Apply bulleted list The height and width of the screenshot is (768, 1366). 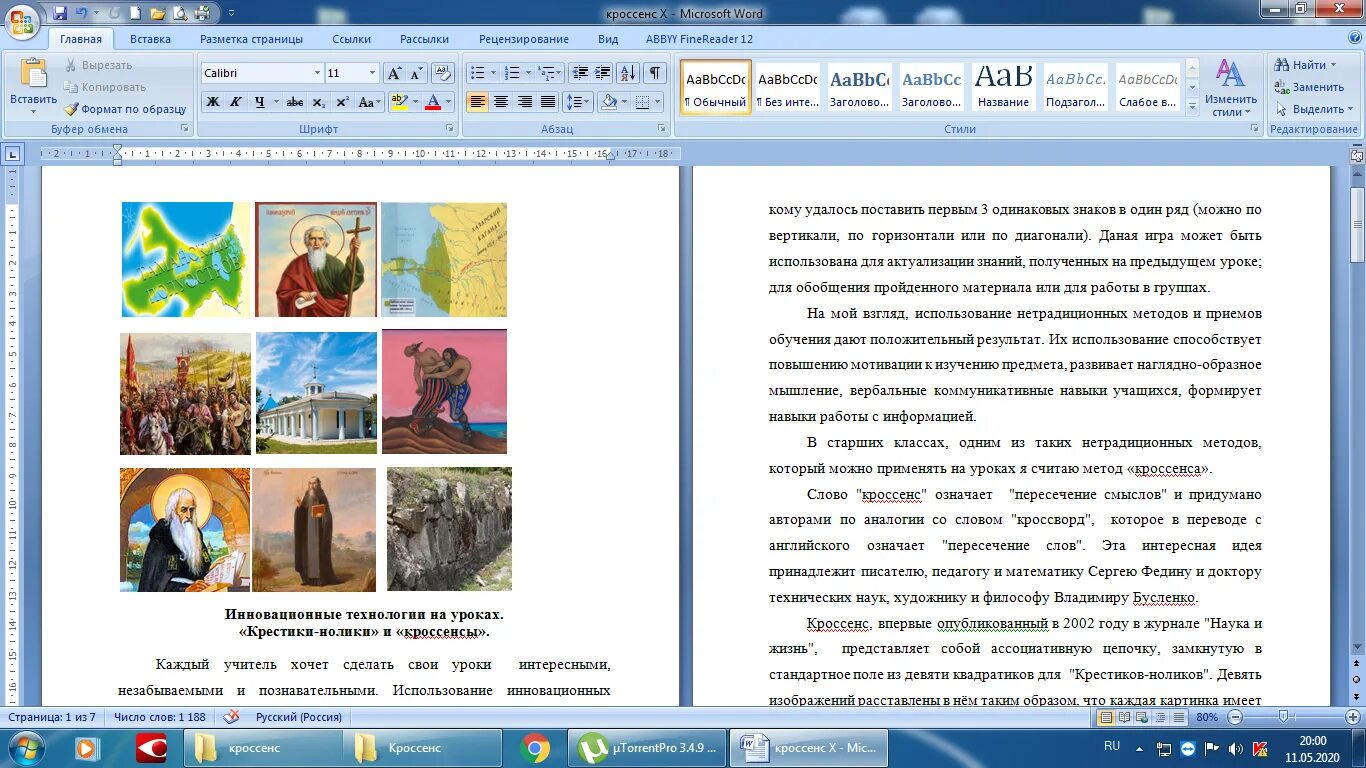478,73
